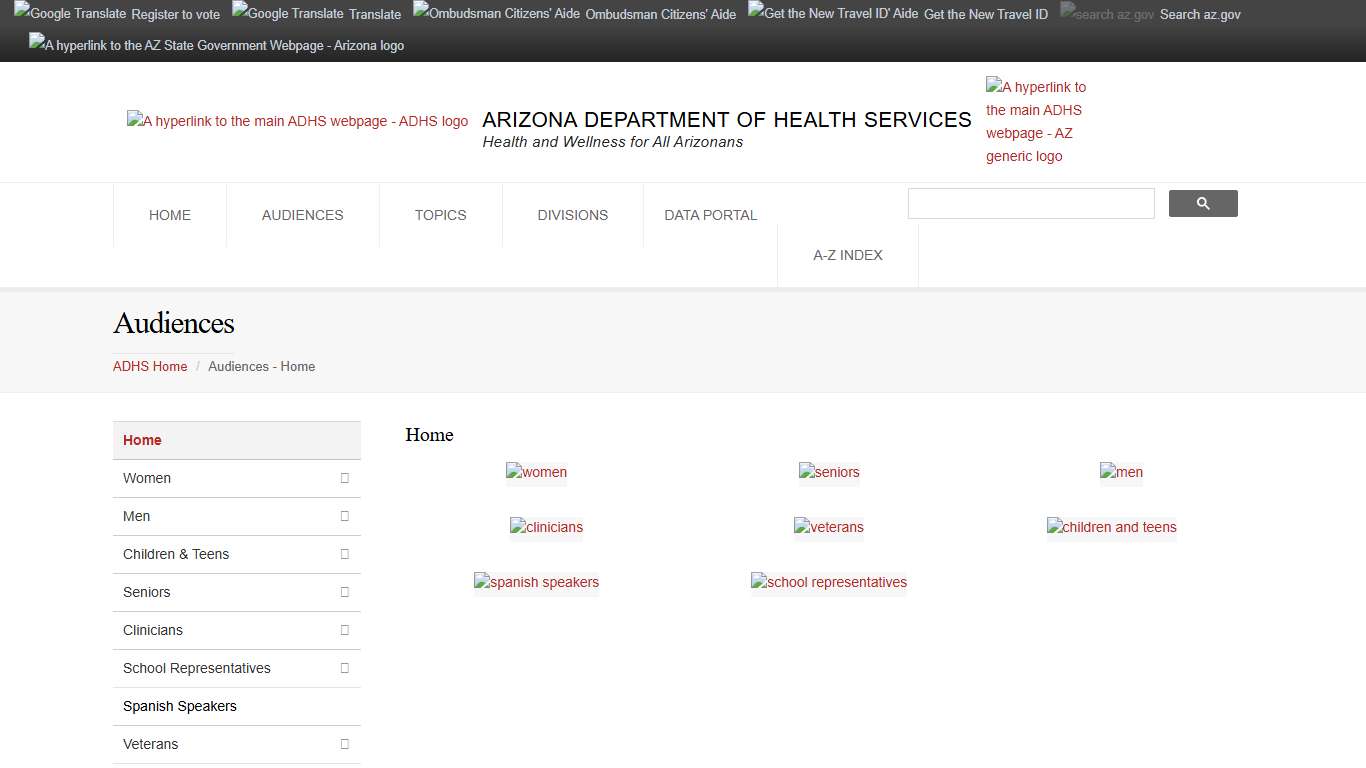This screenshot has height=768, width=1366.
Task: Focus the site search text field
Action: click(1030, 204)
